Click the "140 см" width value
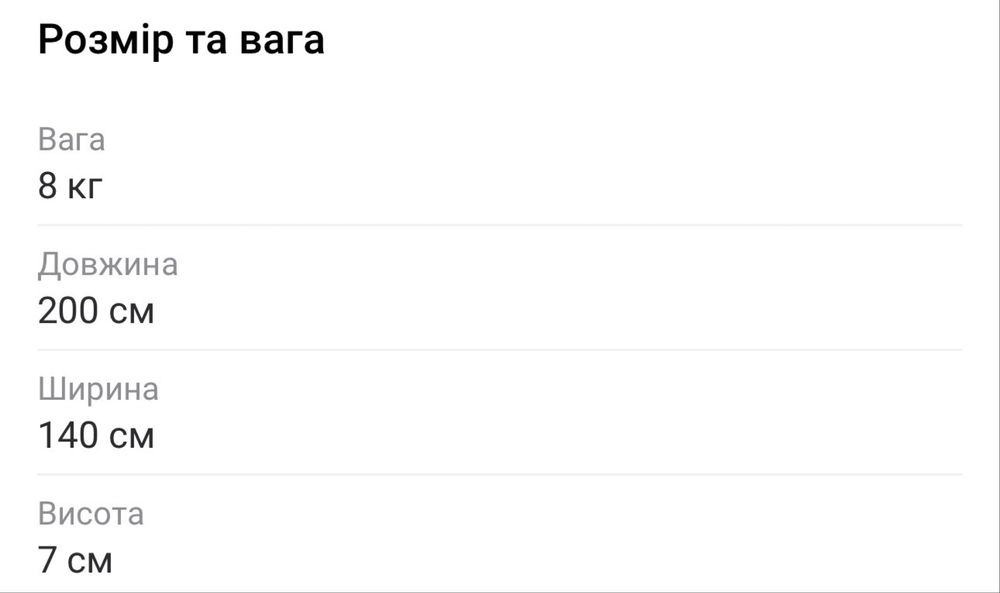This screenshot has height=593, width=1000. tap(96, 436)
